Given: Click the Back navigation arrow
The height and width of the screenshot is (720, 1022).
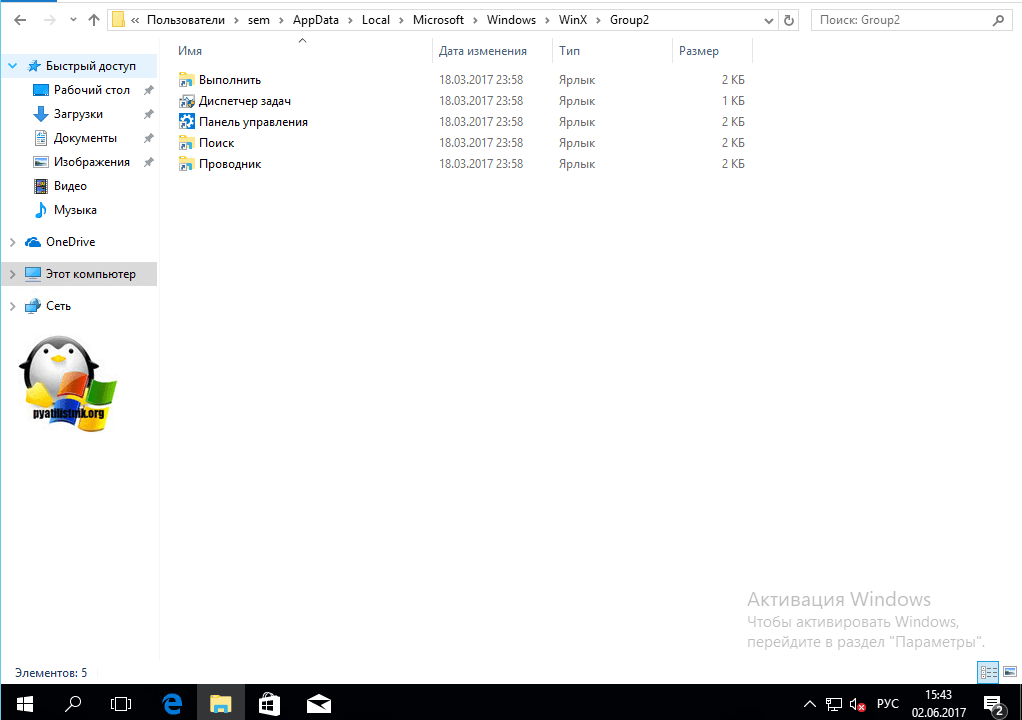Looking at the screenshot, I should coord(19,20).
